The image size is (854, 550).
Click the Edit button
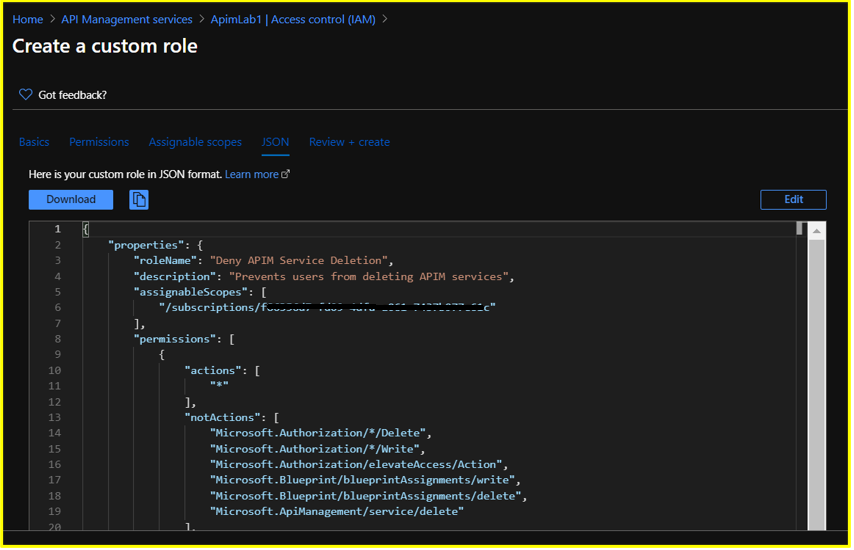[793, 200]
